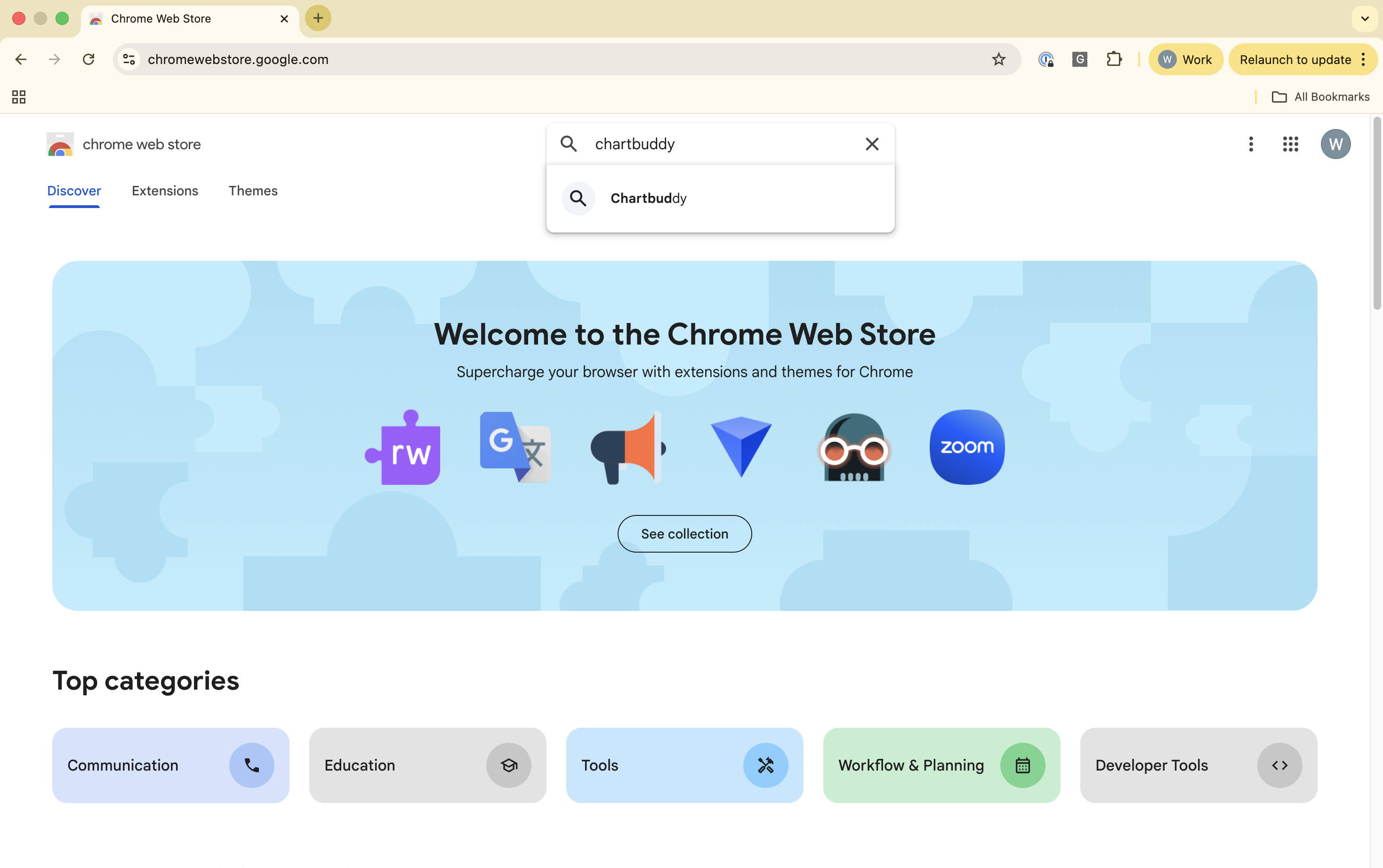The image size is (1383, 868).
Task: Open the Work profile menu
Action: tap(1185, 58)
